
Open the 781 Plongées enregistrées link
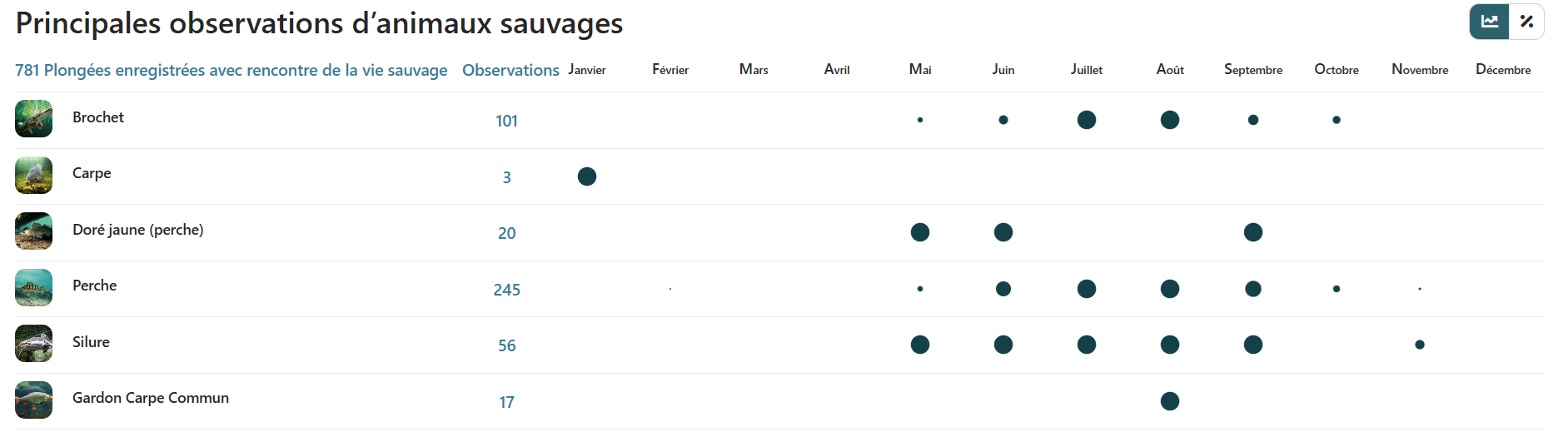231,70
